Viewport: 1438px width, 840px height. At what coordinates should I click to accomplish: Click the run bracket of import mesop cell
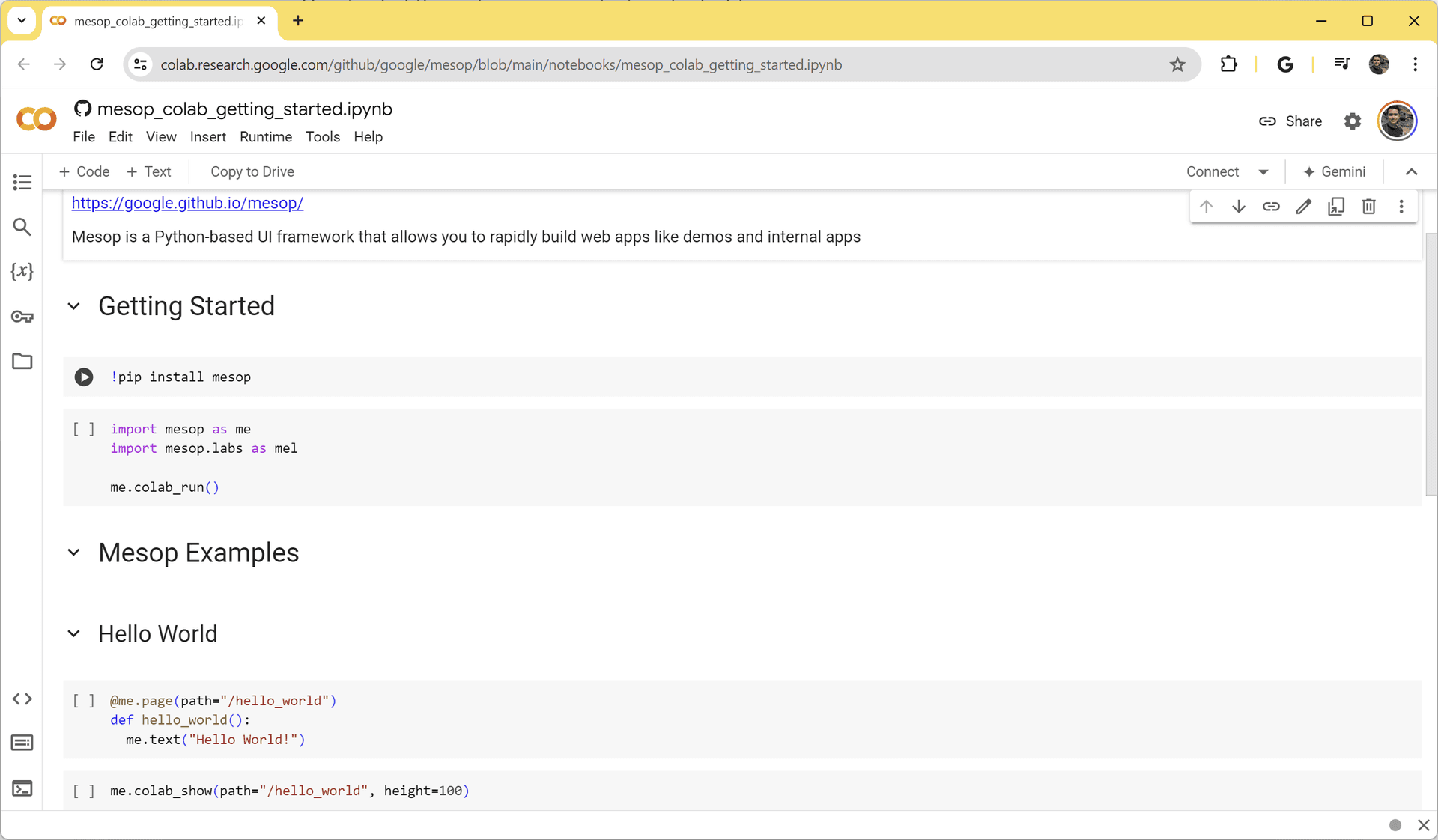tap(84, 429)
